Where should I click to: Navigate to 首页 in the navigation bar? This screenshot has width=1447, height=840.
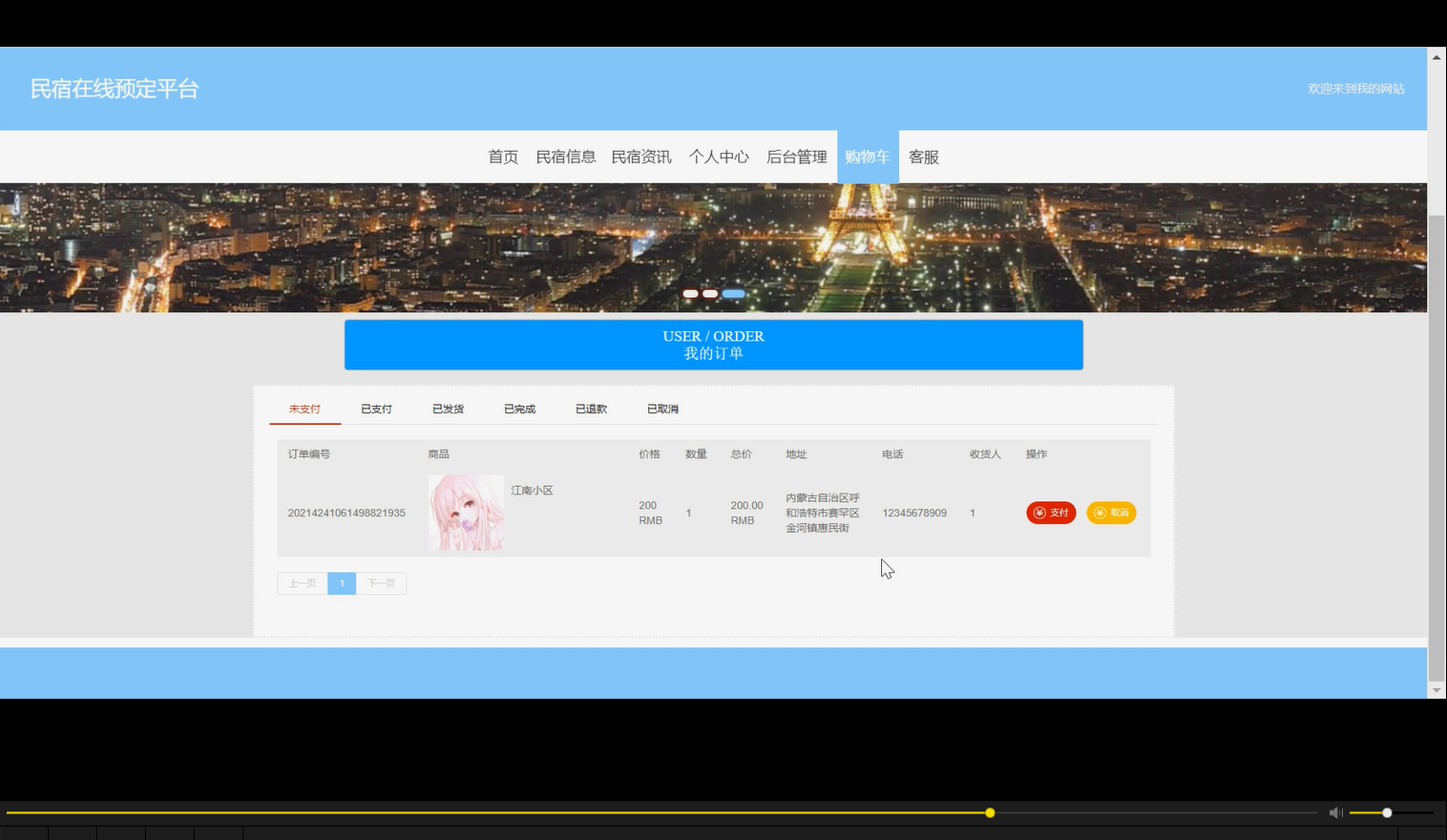[x=503, y=157]
